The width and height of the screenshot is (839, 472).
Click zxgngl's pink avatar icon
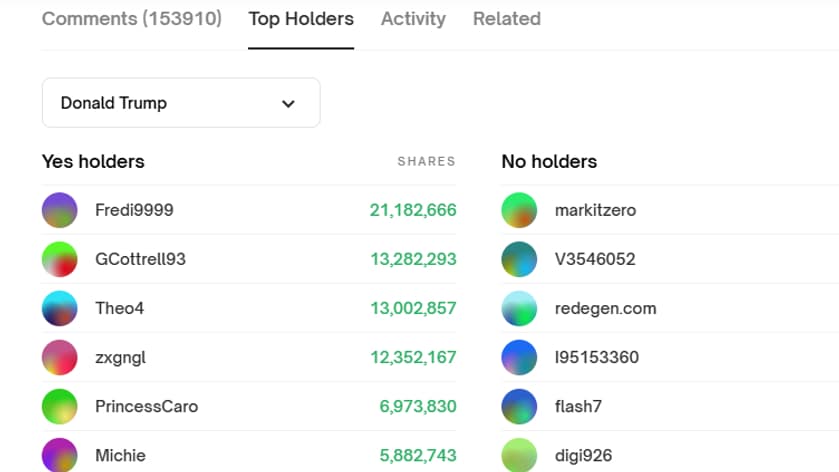pyautogui.click(x=59, y=357)
